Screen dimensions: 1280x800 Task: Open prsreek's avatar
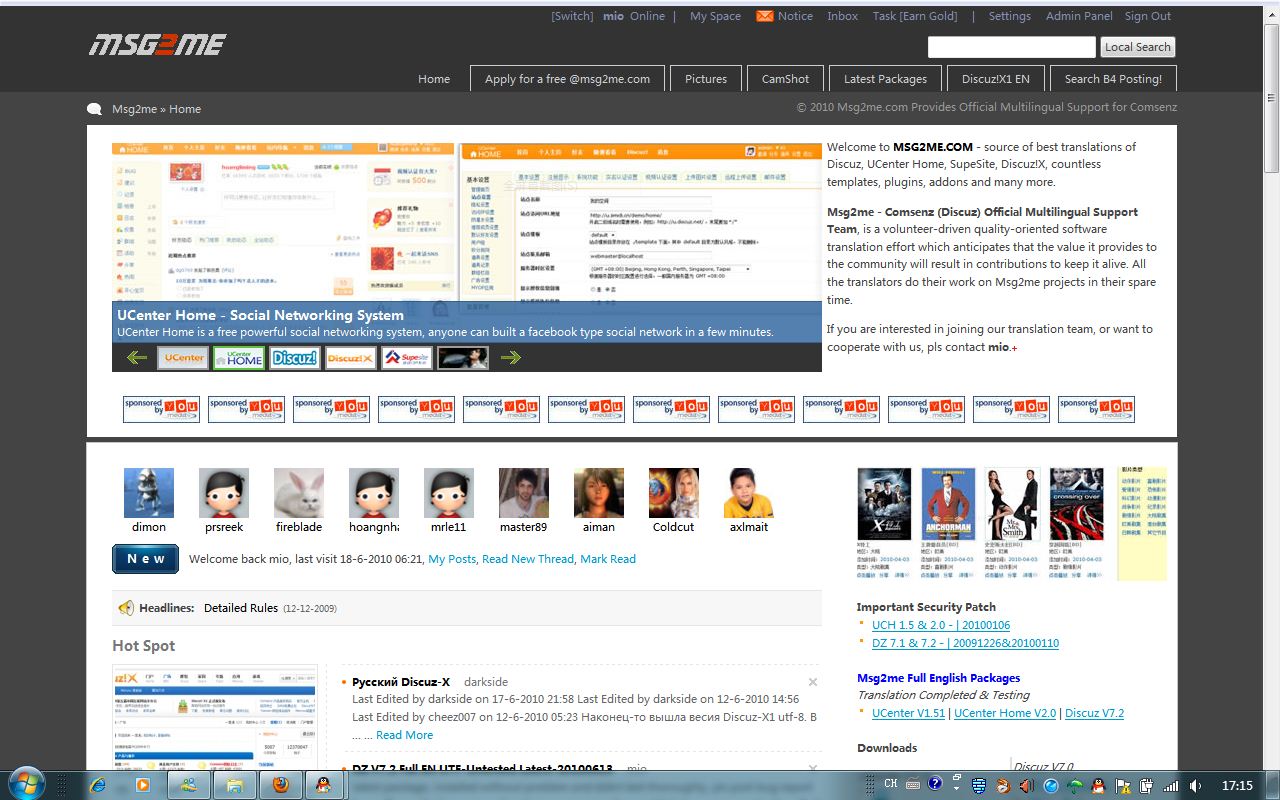pyautogui.click(x=224, y=493)
